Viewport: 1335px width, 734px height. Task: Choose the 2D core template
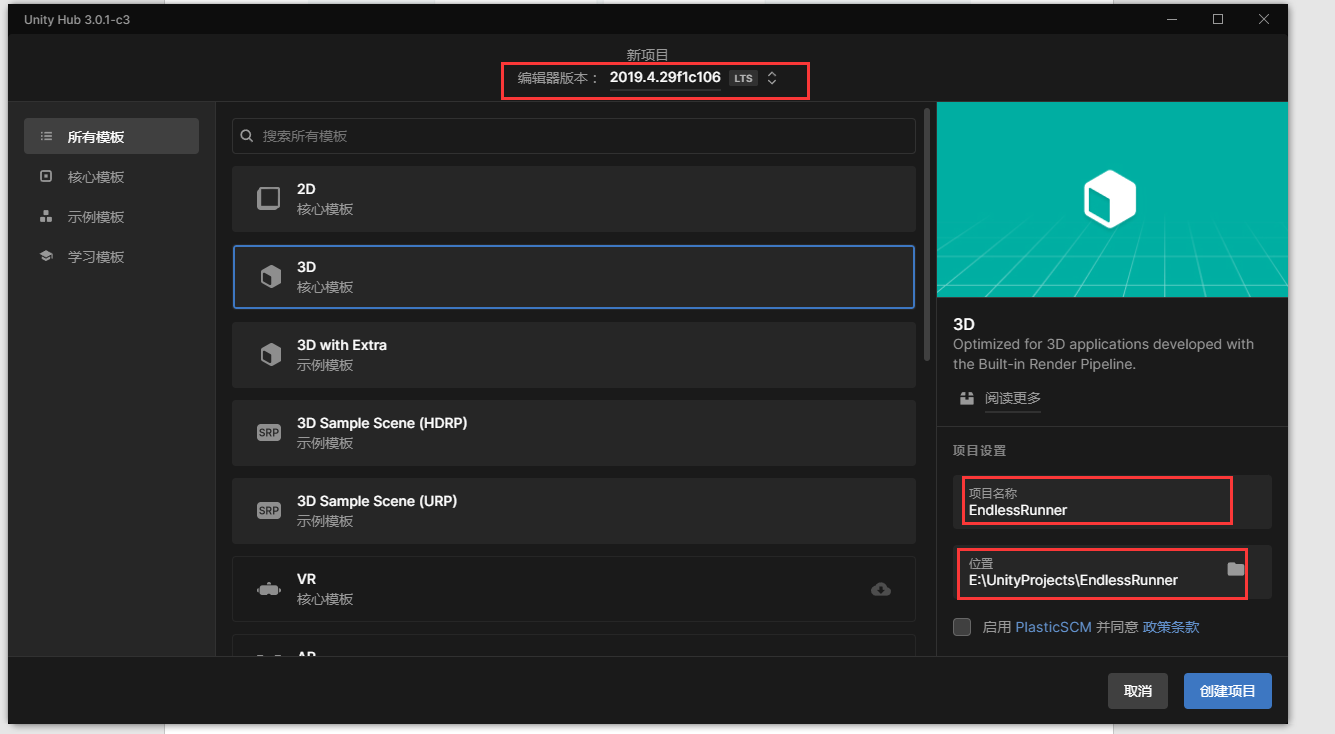(x=574, y=199)
